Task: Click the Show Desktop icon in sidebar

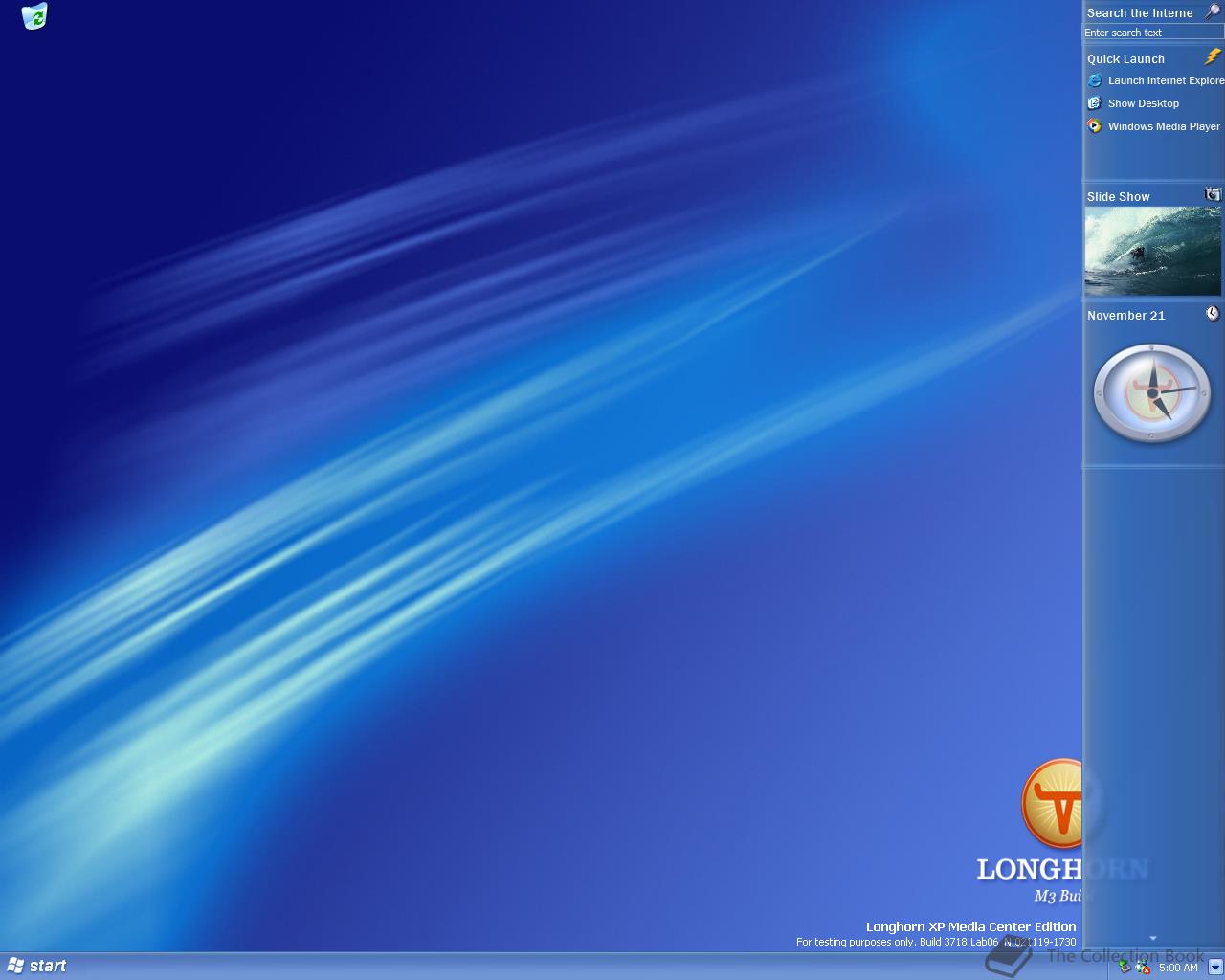Action: [x=1095, y=103]
